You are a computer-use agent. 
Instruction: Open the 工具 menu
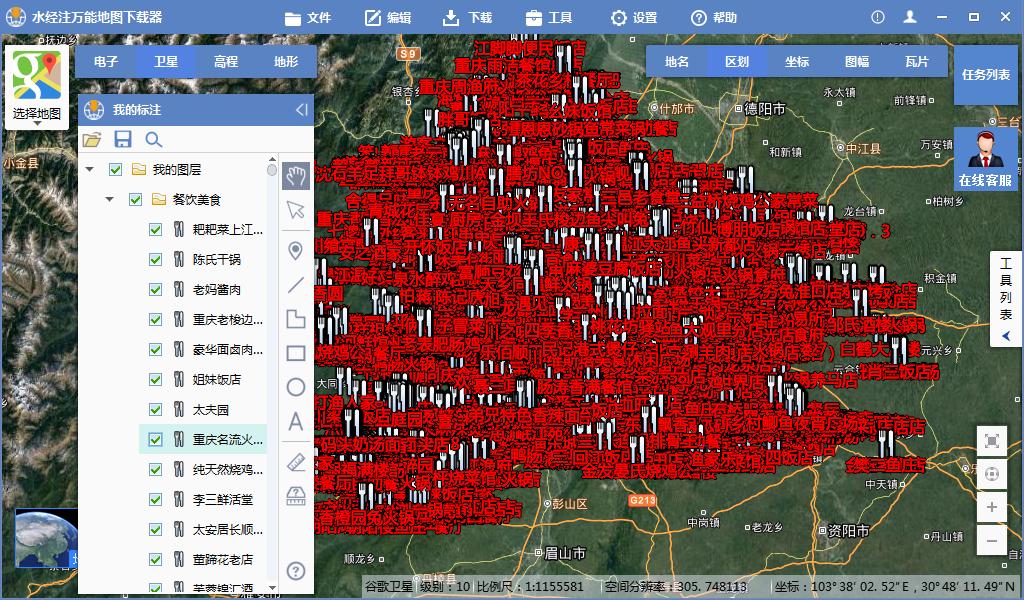click(x=548, y=18)
